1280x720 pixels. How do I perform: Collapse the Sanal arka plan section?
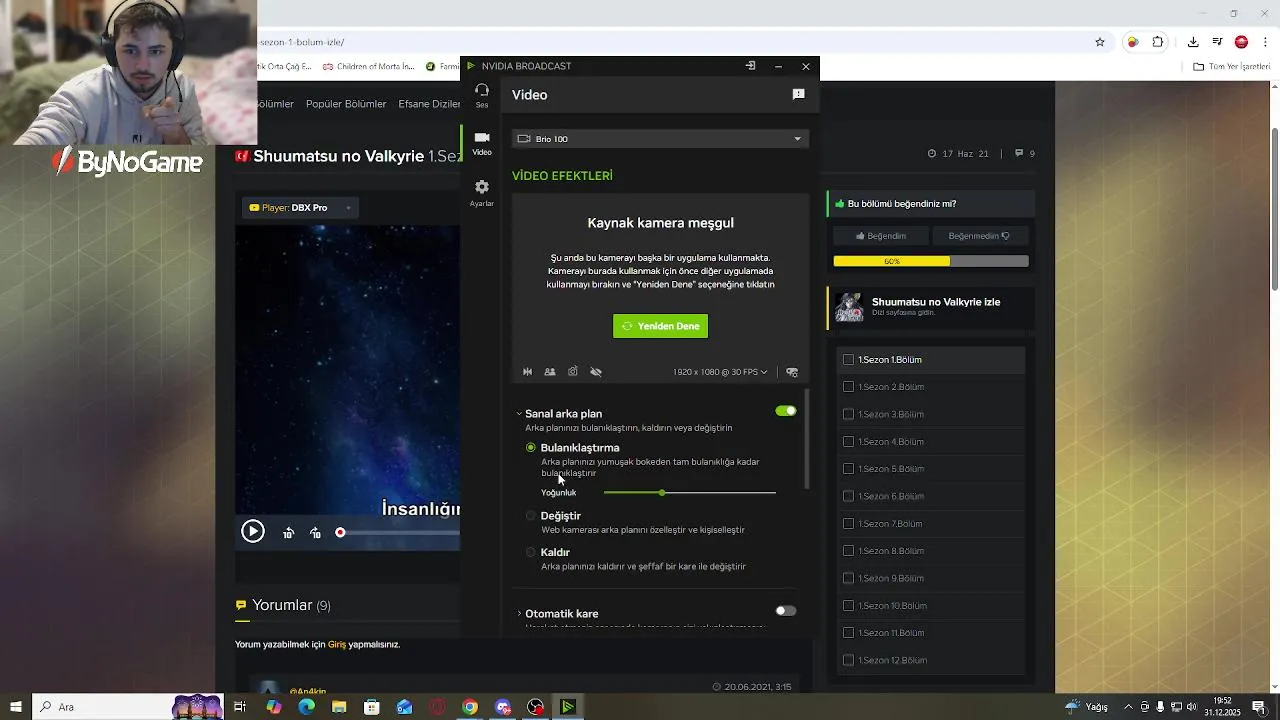click(519, 414)
